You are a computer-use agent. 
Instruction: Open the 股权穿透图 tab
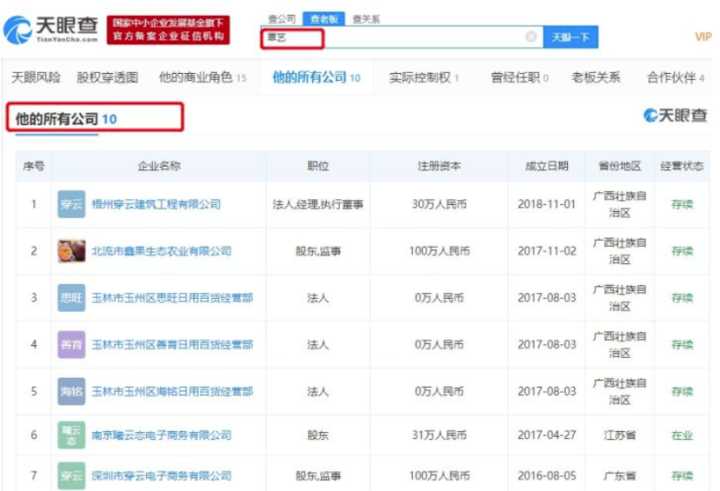pos(108,77)
